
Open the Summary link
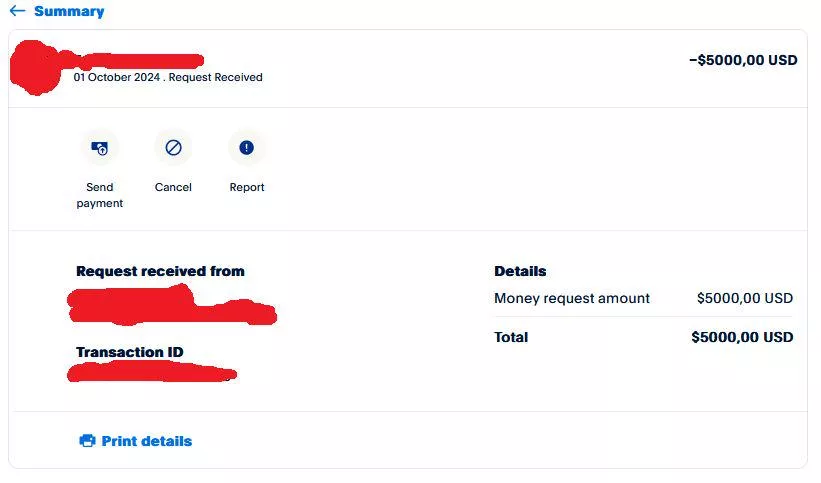[68, 11]
